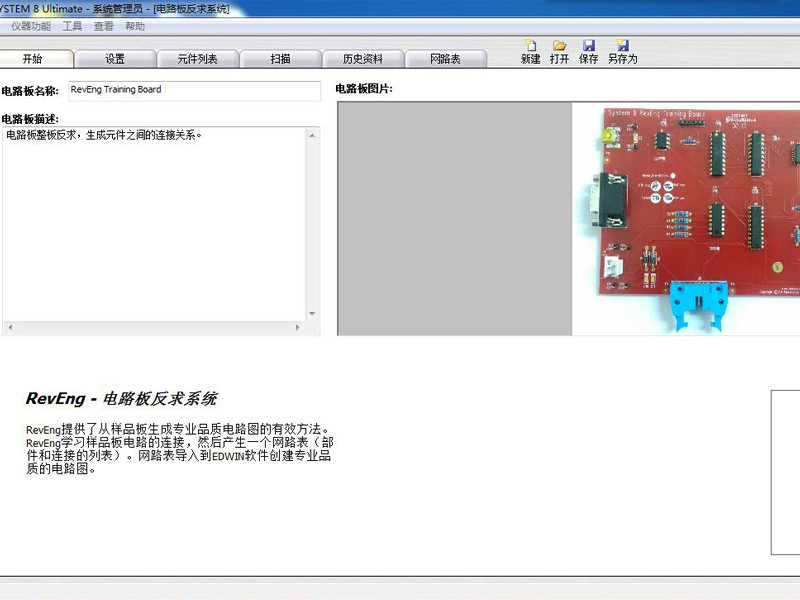Click the 电路板名称 input field

coord(194,91)
